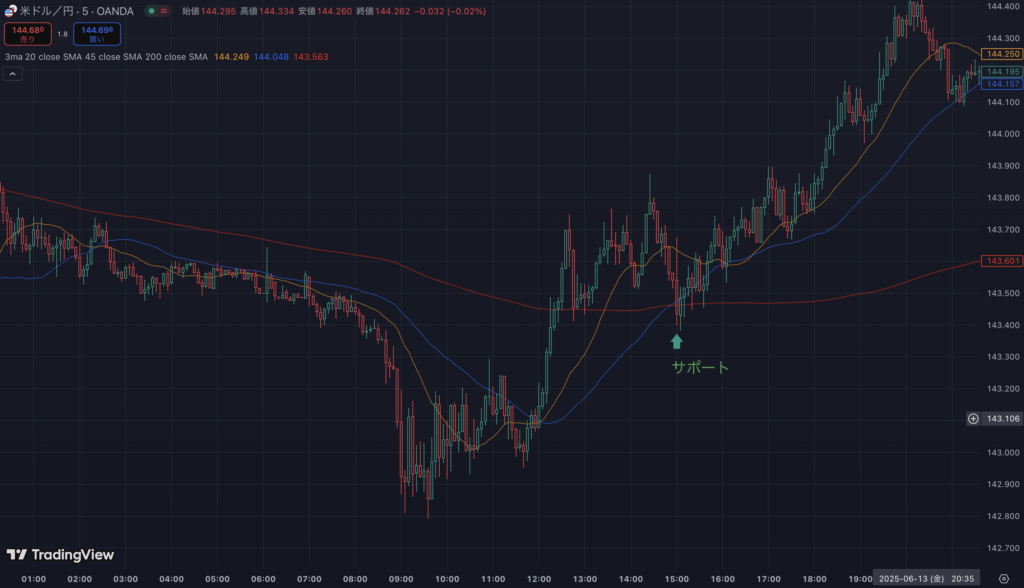Click the blue buy button at 144.698
Screen dimensions: 1024x588
tap(96, 33)
